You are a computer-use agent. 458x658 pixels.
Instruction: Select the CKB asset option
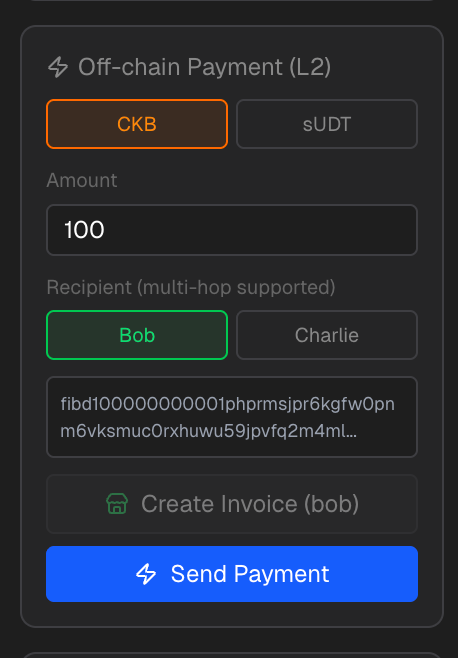point(137,124)
